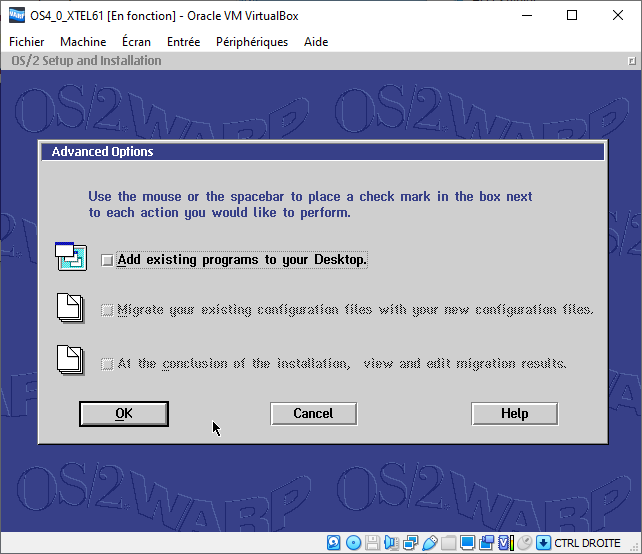Open the Machine menu
The image size is (642, 554).
point(83,42)
